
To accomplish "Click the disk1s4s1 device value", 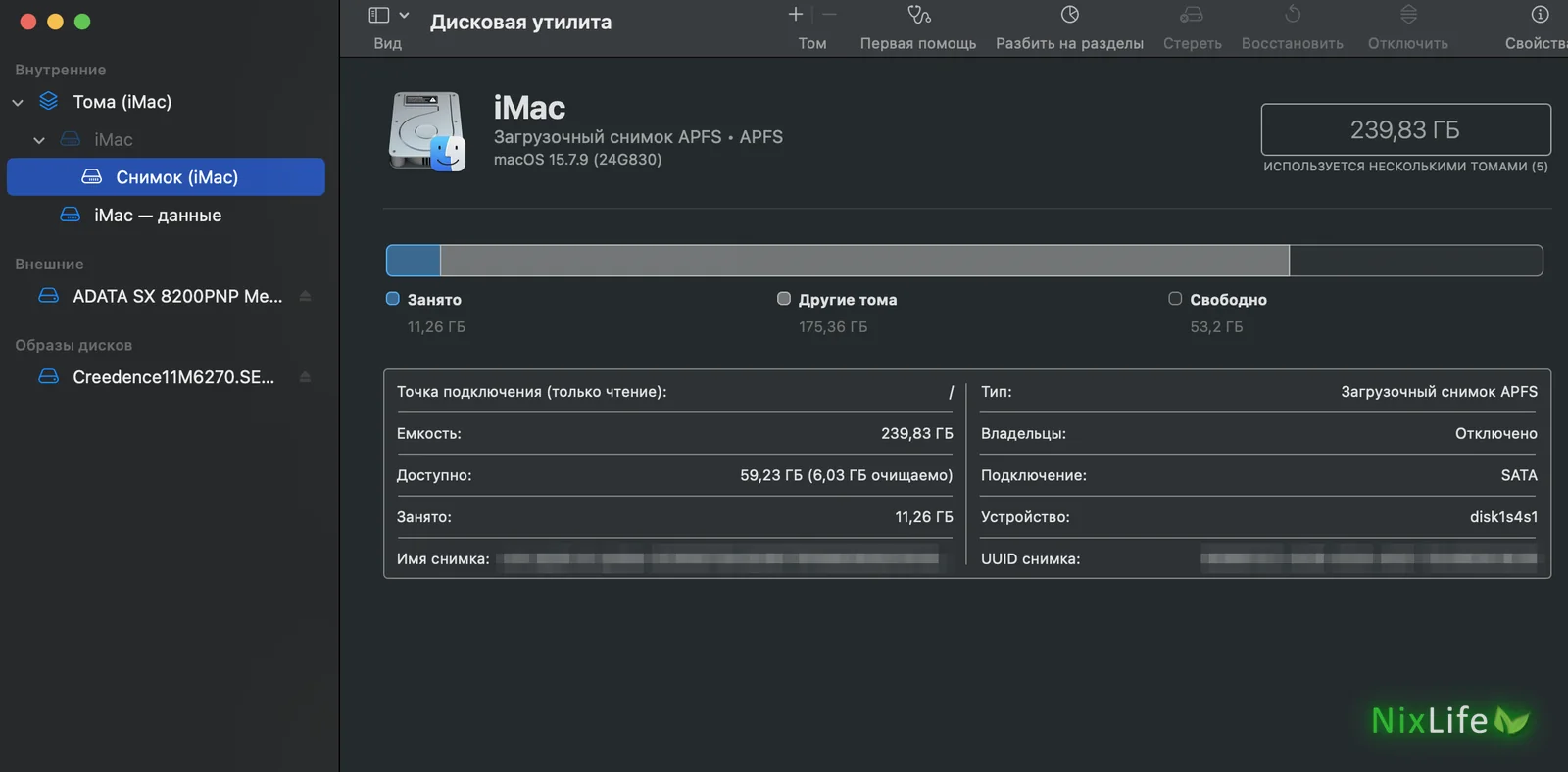I will tap(1503, 517).
